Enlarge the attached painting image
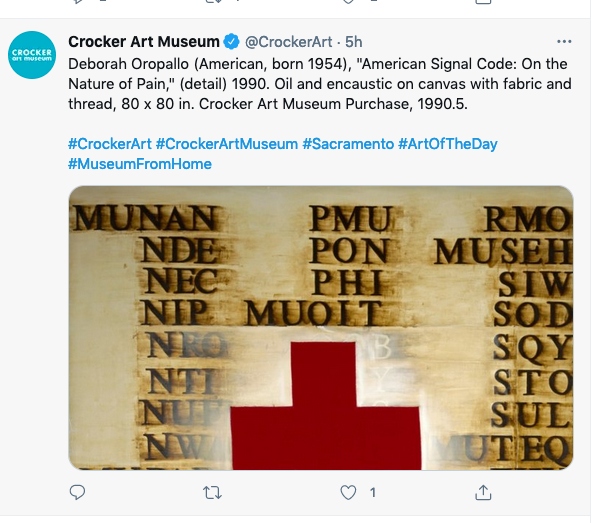Image resolution: width=609 pixels, height=523 pixels. pos(320,328)
